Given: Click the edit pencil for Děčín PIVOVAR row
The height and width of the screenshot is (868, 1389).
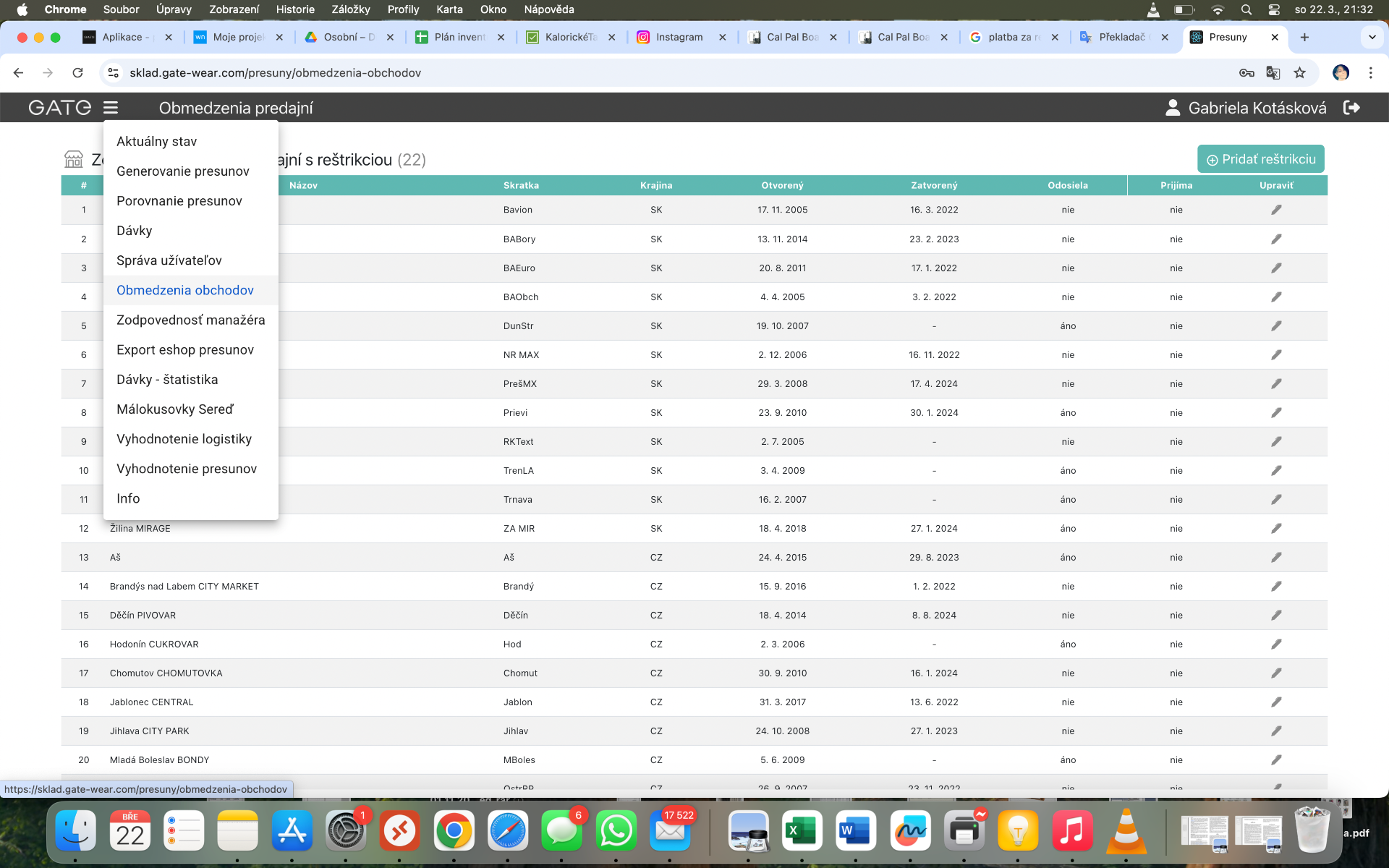Looking at the screenshot, I should point(1276,615).
